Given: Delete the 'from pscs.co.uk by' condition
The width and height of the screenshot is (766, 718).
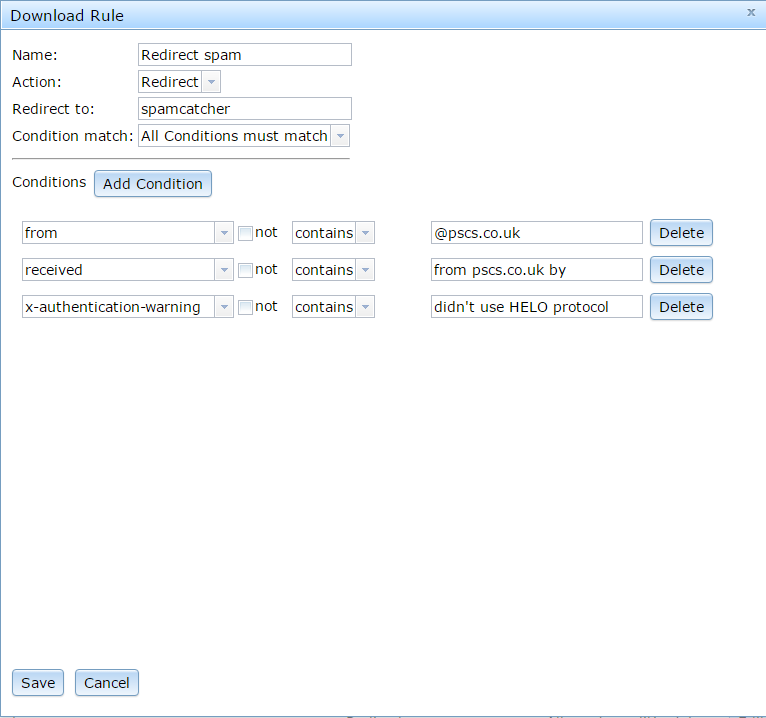Looking at the screenshot, I should 681,270.
